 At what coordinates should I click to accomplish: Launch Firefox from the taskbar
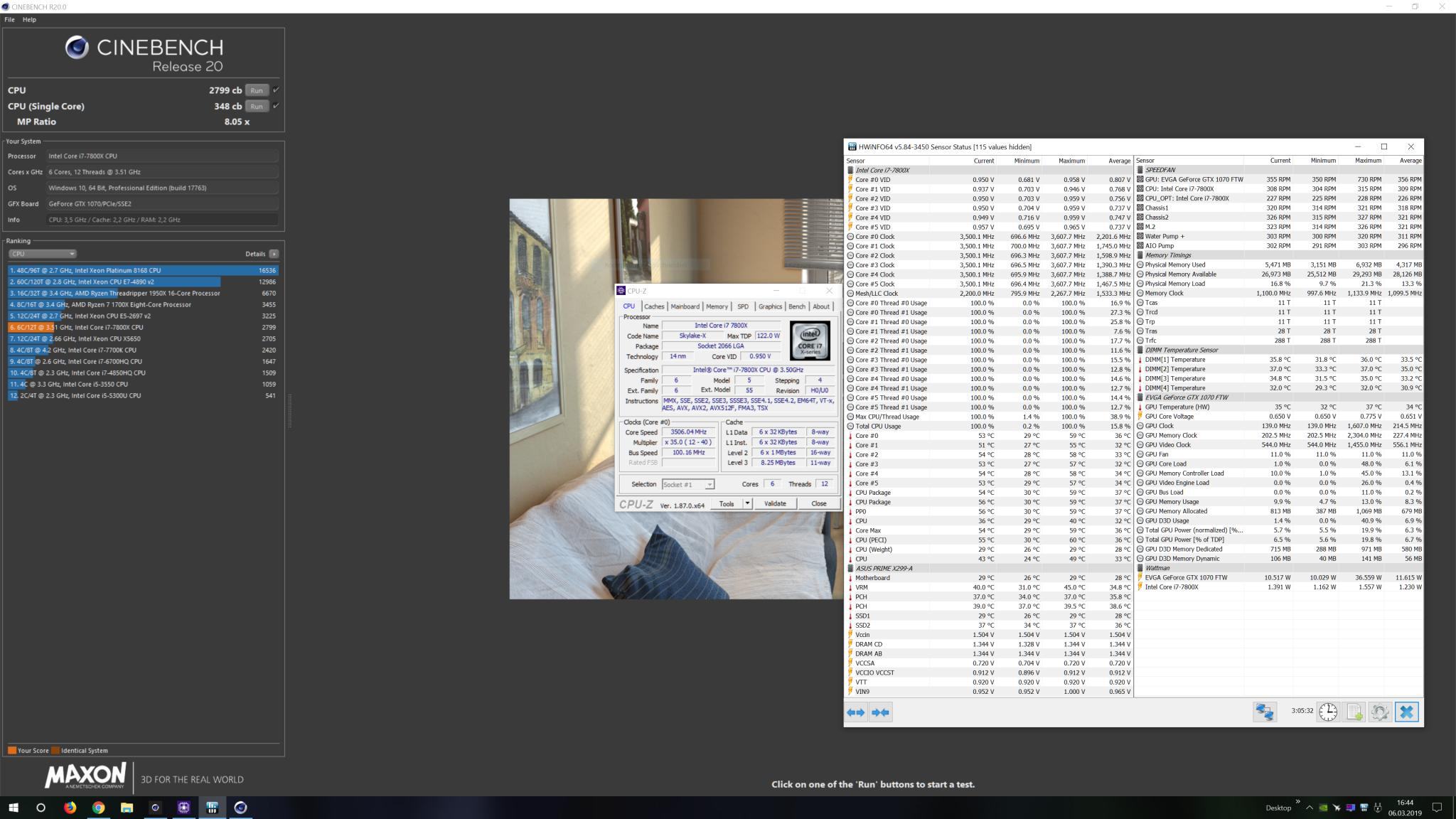click(x=70, y=808)
